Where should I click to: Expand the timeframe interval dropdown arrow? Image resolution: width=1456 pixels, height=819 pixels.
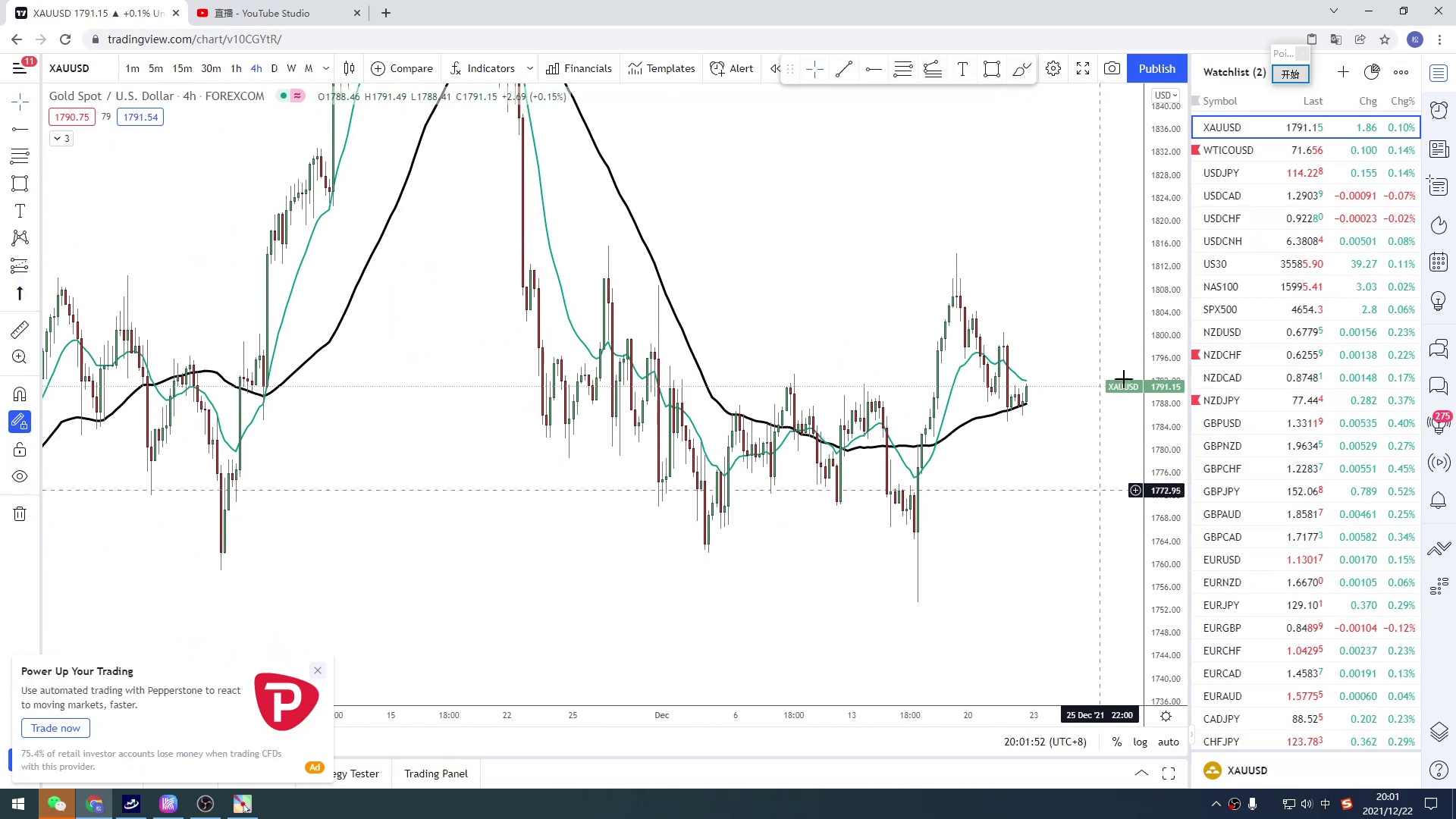point(326,69)
